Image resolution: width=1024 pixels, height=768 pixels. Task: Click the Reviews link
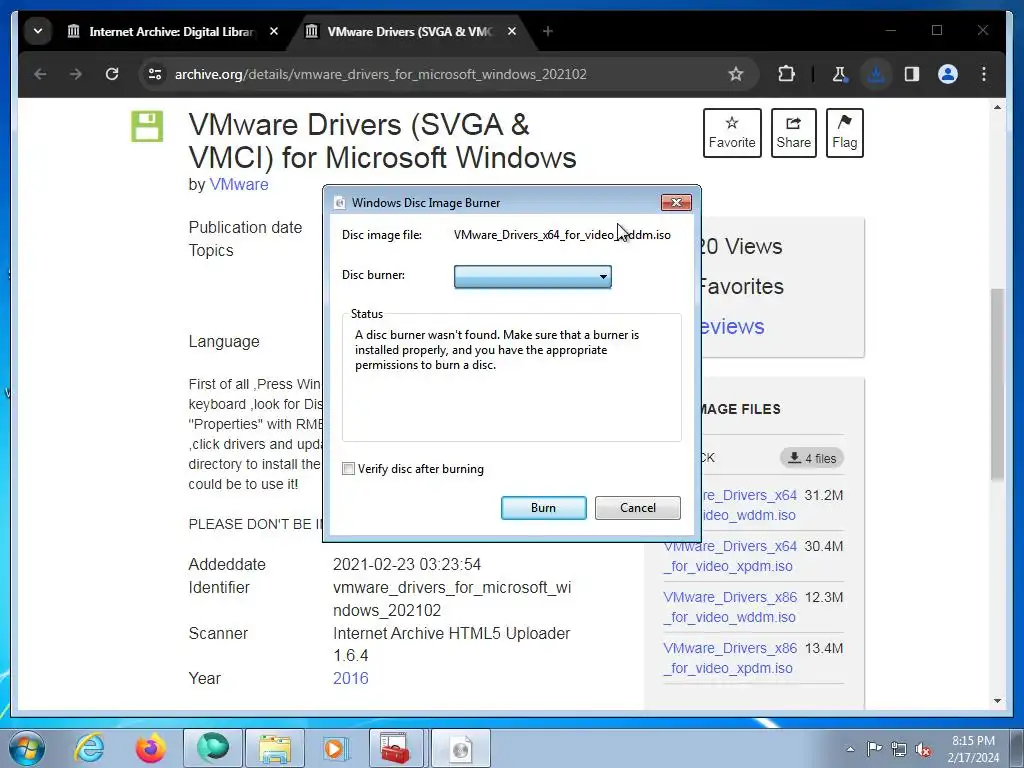click(x=731, y=327)
